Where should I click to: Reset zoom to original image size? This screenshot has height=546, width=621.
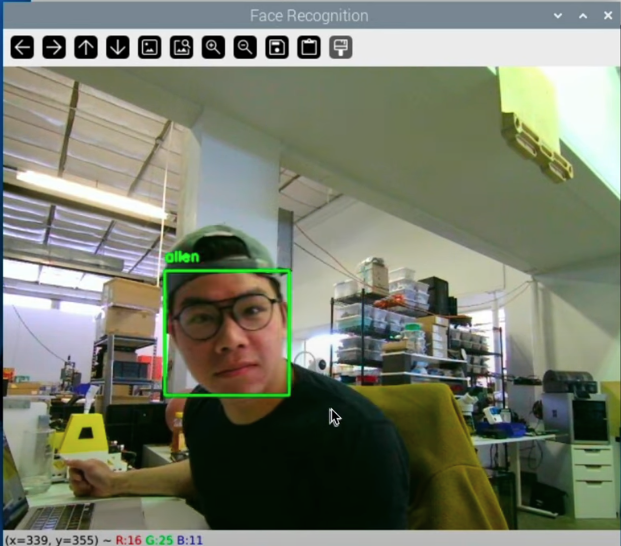click(150, 47)
